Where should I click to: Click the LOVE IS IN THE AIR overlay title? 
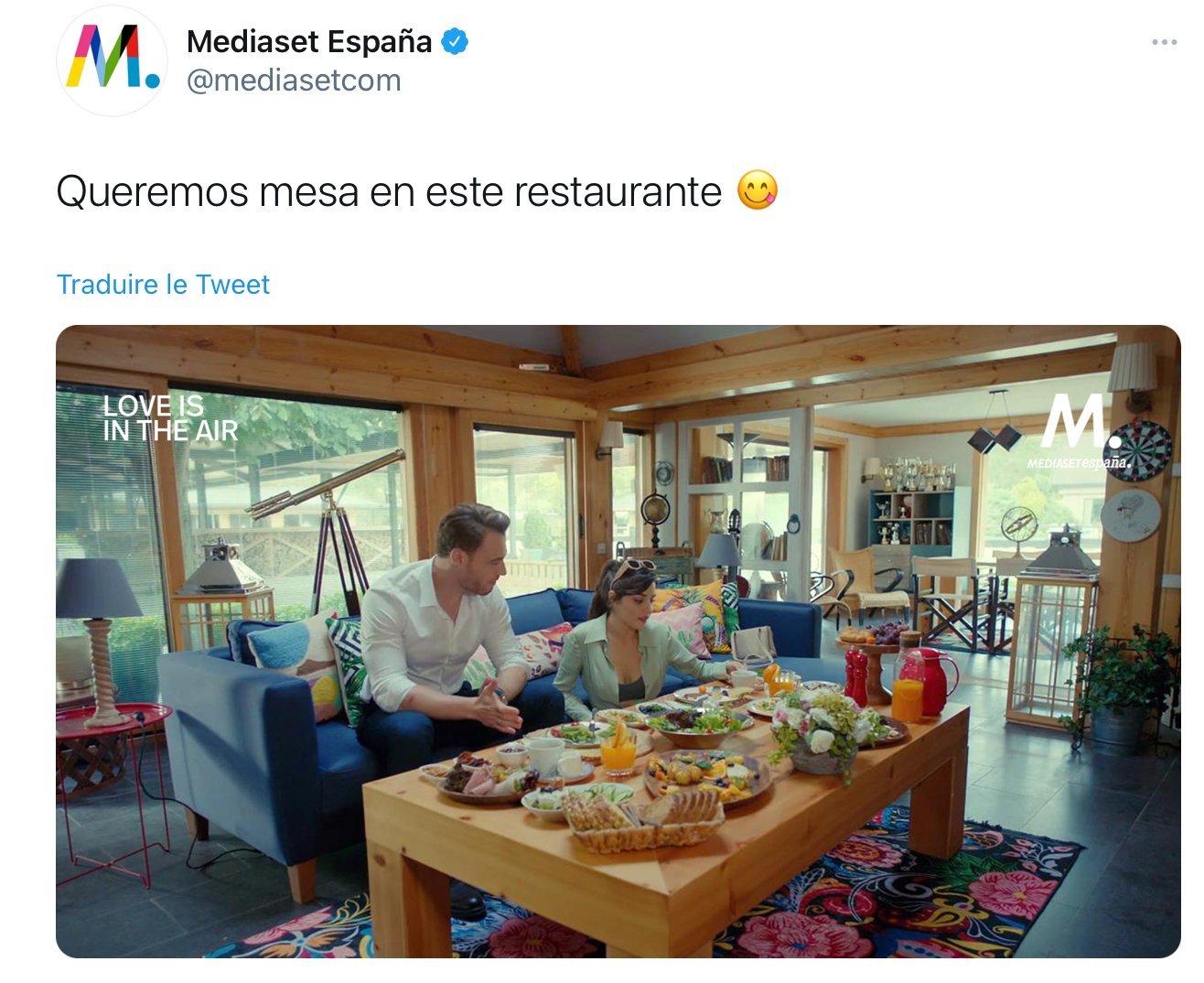[170, 418]
